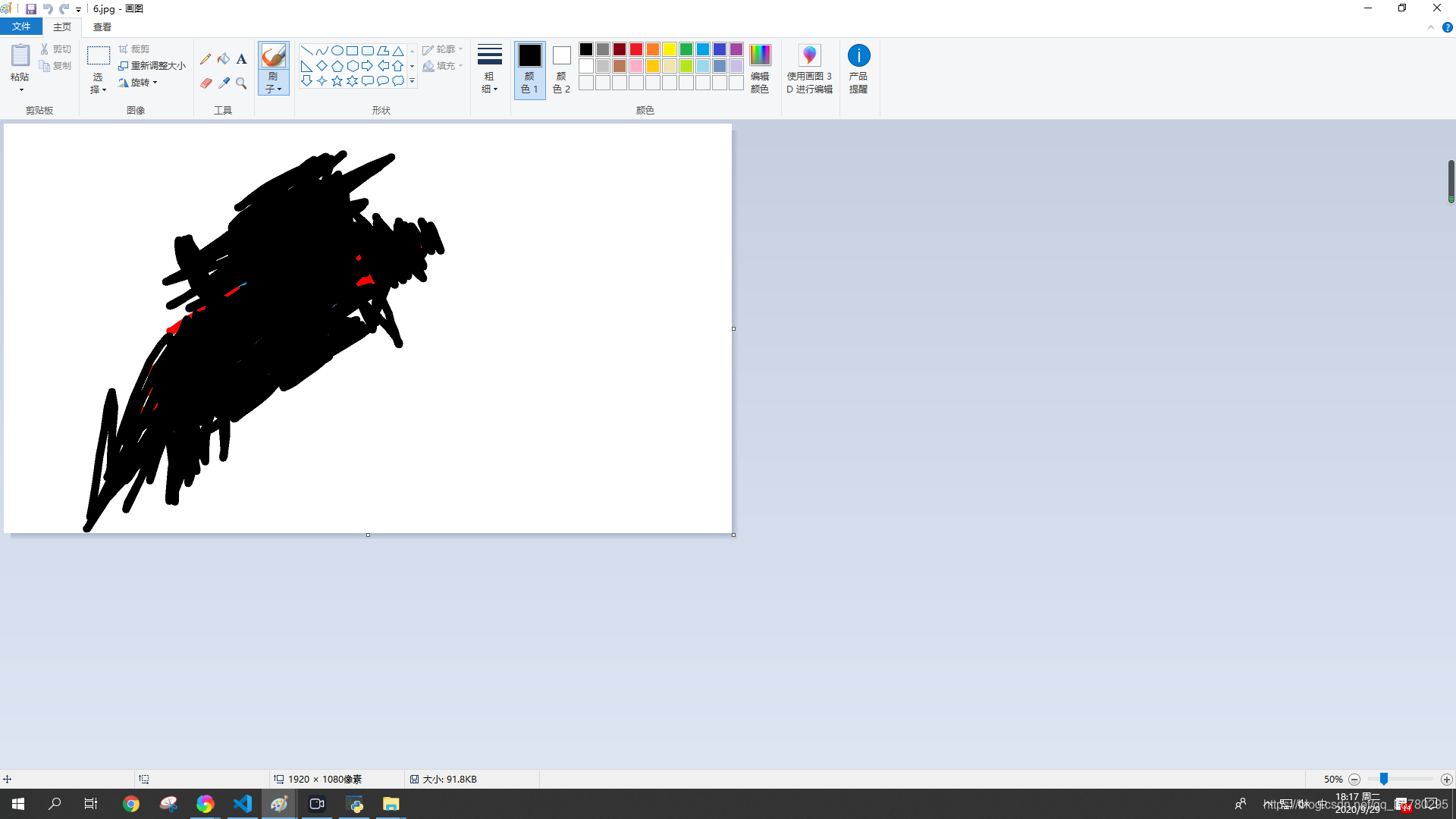The height and width of the screenshot is (819, 1456).
Task: Click the disabled Crop button
Action: point(134,49)
